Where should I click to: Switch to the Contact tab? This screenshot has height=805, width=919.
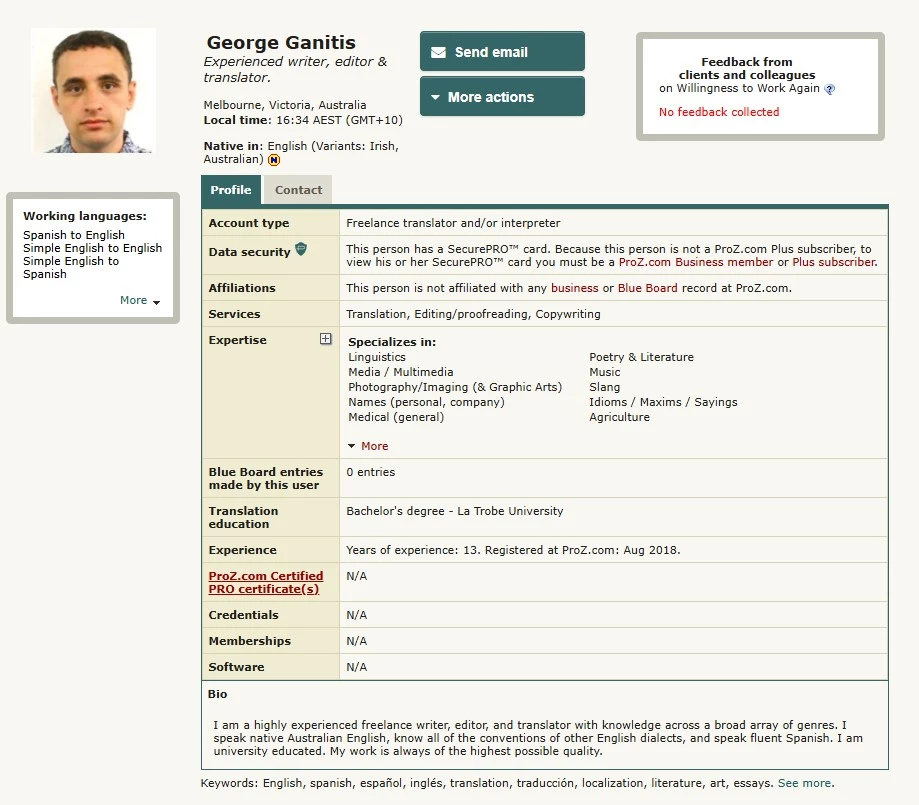[x=298, y=190]
